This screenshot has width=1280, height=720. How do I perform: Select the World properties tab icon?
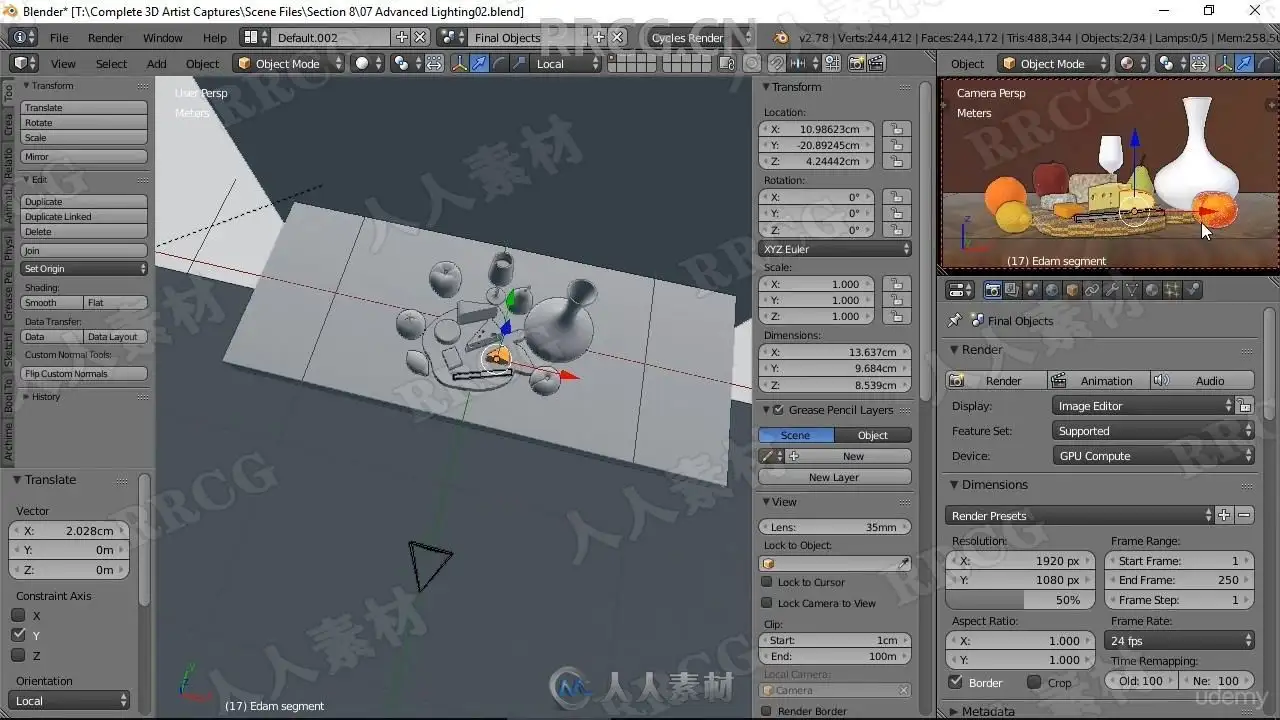click(1052, 290)
